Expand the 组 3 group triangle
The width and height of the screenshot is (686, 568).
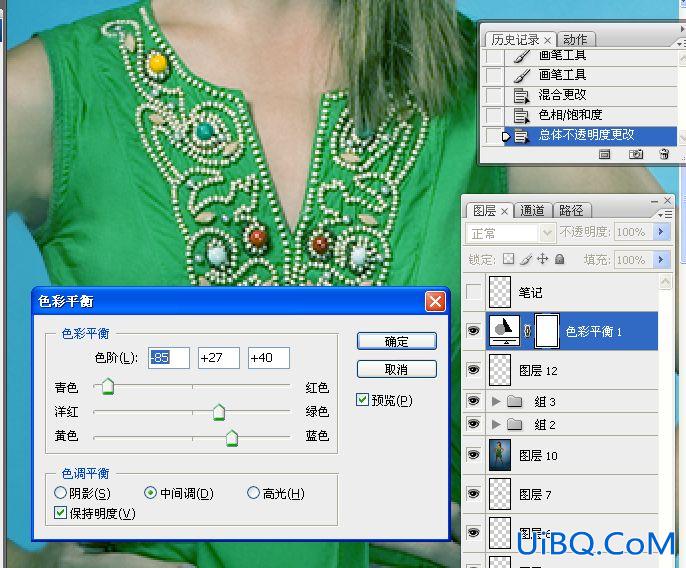(496, 401)
